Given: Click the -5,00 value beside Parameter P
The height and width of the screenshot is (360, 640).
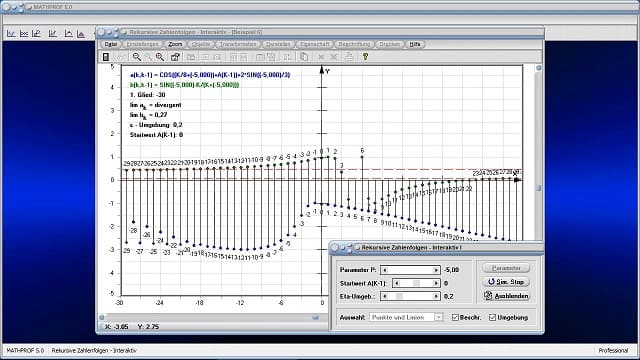Looking at the screenshot, I should click(x=451, y=270).
